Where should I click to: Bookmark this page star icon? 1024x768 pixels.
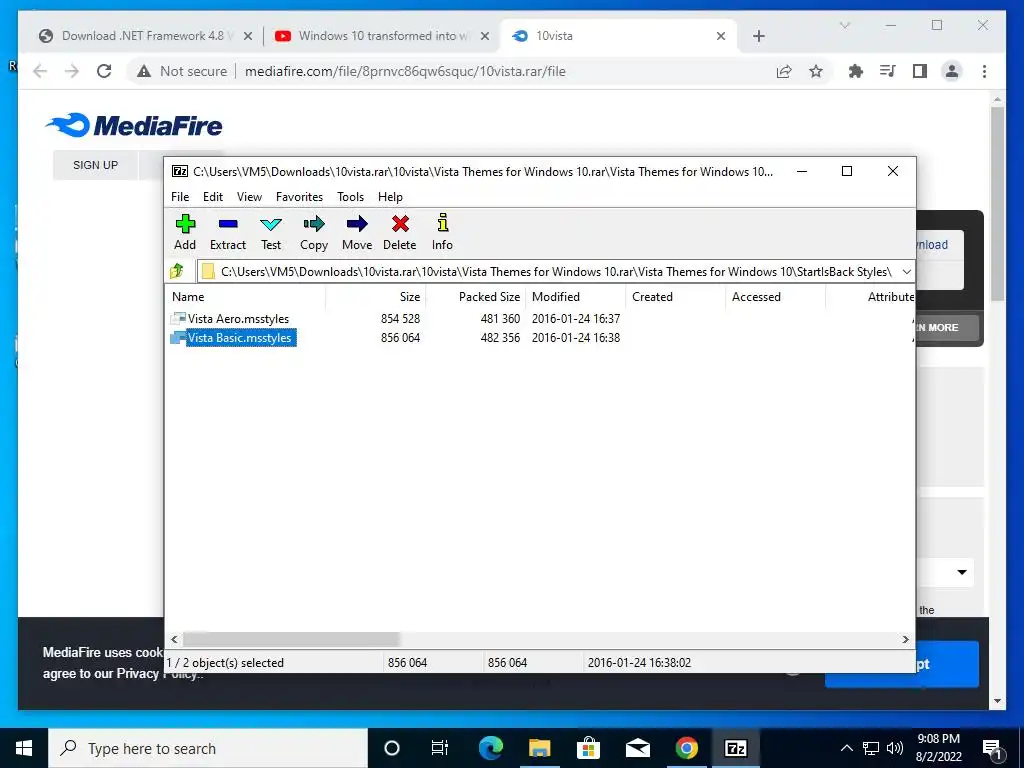(816, 71)
